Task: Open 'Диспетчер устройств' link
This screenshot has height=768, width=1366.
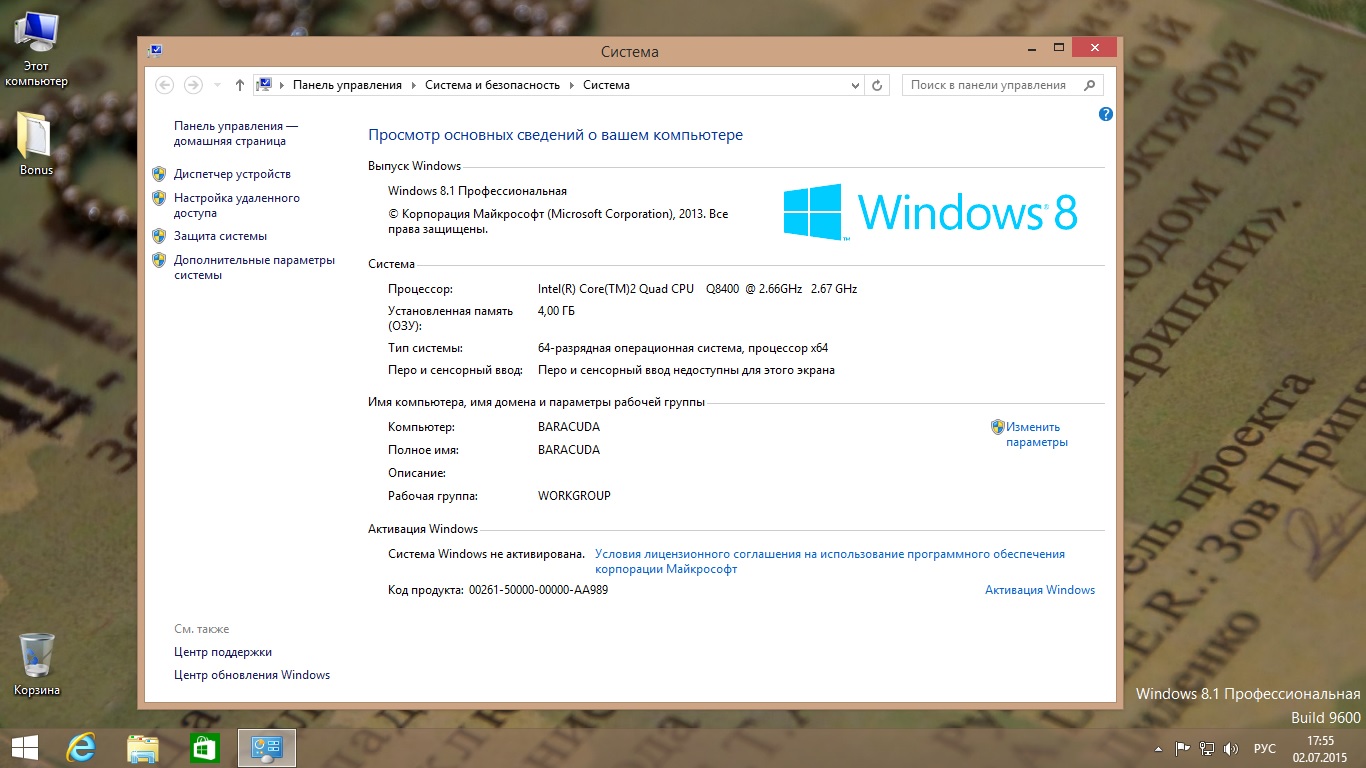Action: (x=232, y=174)
